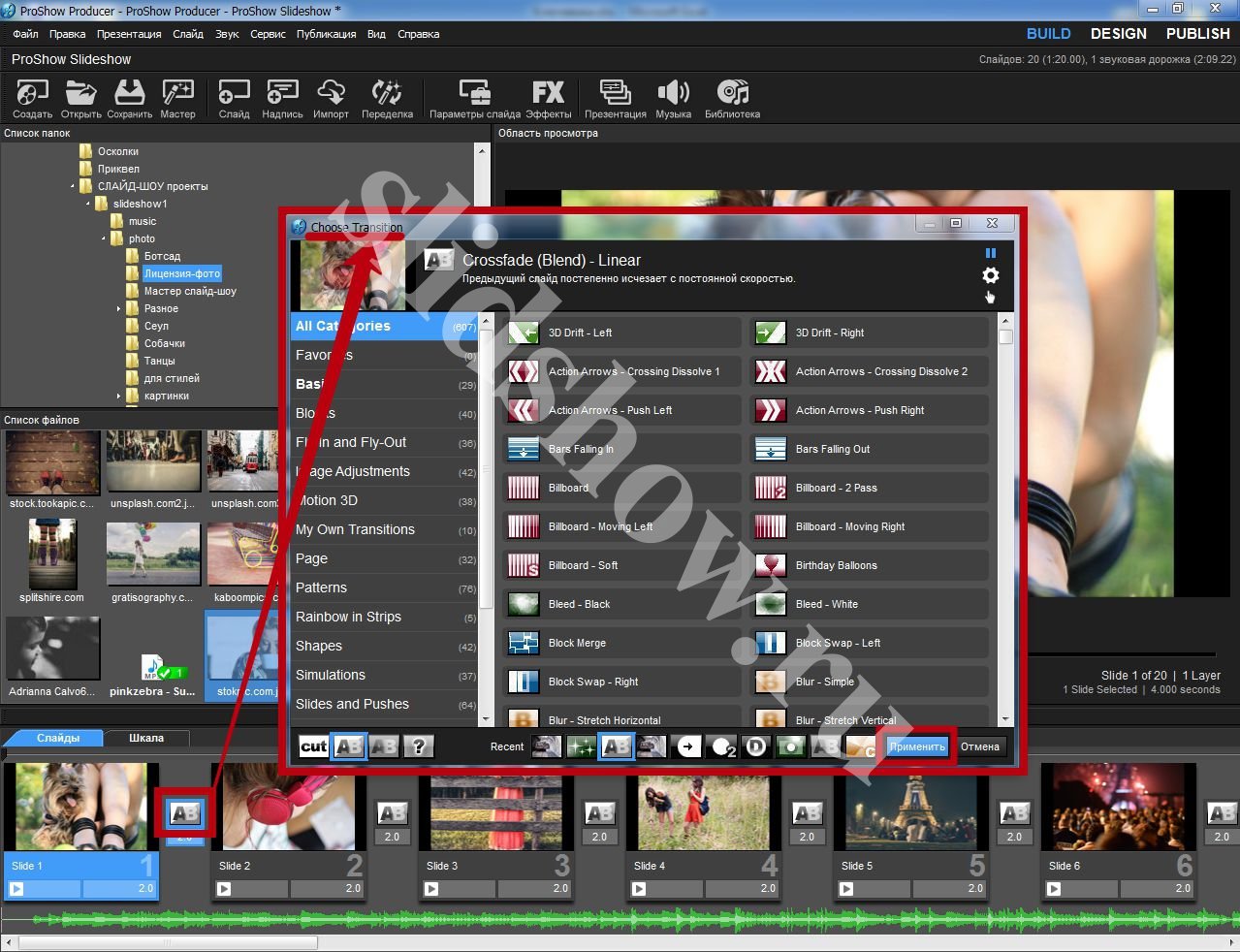Select the Cut transition icon in dialog
The height and width of the screenshot is (952, 1240).
314,746
